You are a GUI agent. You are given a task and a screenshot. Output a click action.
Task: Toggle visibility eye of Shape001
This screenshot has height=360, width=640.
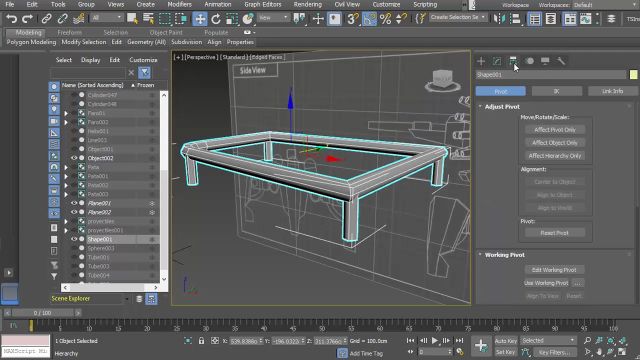click(74, 239)
